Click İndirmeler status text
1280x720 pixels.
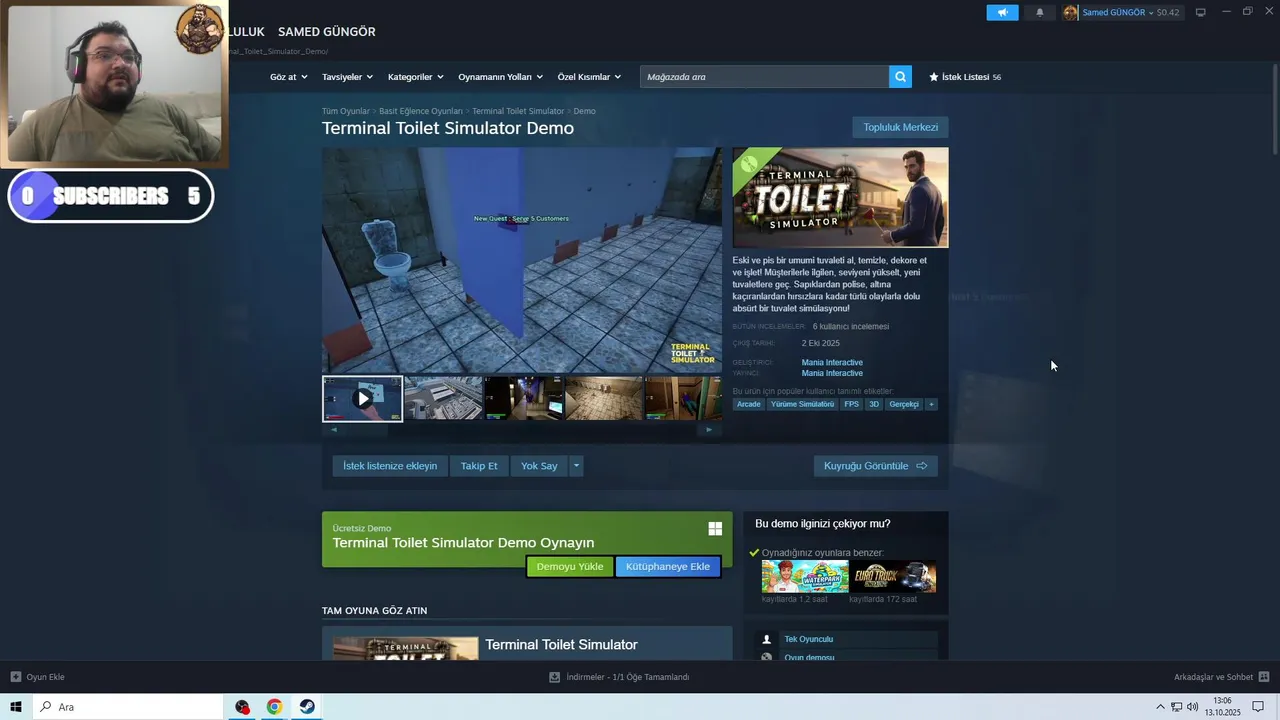(627, 677)
